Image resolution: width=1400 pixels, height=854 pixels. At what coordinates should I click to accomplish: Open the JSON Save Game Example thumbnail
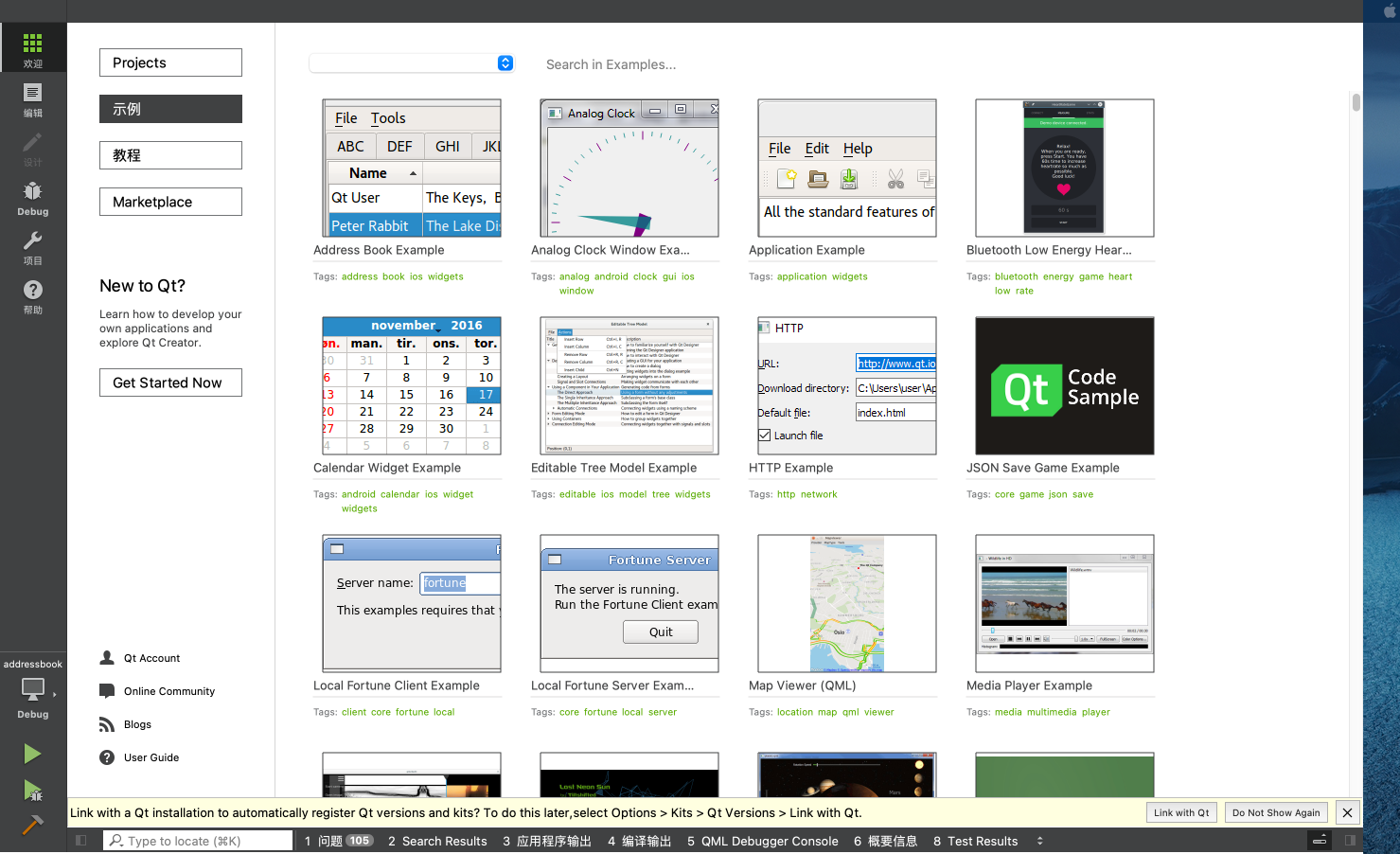pyautogui.click(x=1065, y=386)
